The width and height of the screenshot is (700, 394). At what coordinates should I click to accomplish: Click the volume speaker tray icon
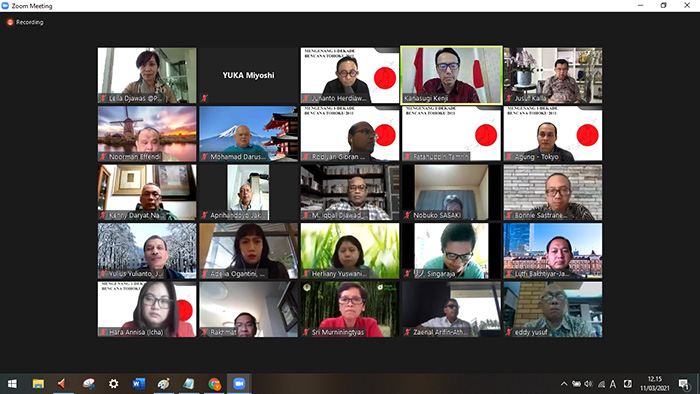click(588, 384)
